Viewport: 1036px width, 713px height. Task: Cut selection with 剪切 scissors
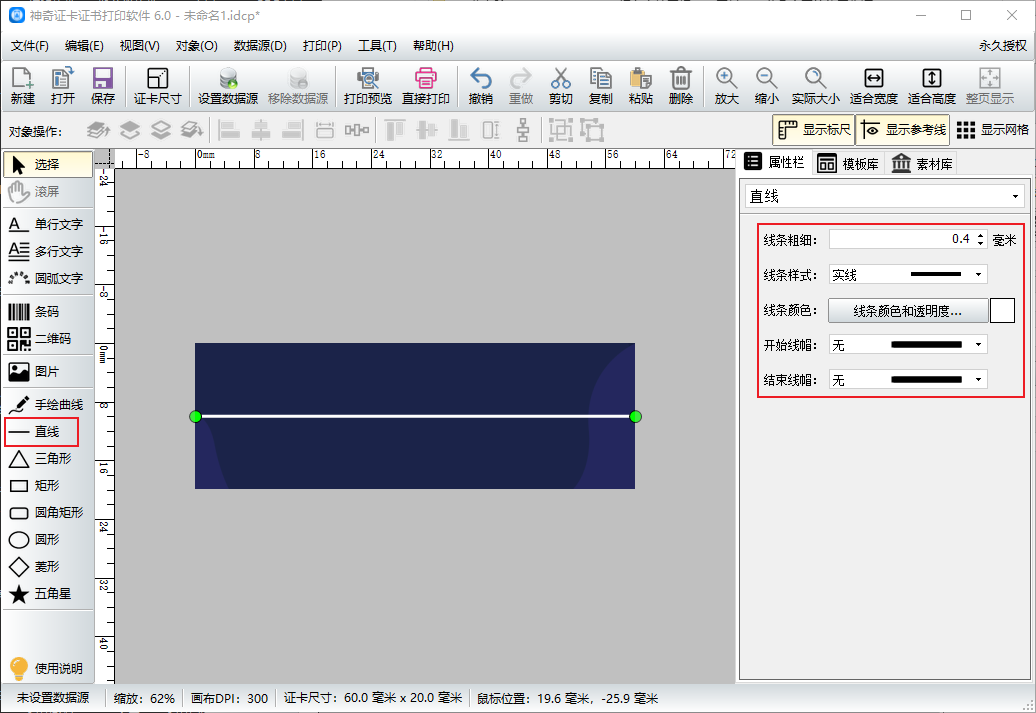click(x=560, y=86)
